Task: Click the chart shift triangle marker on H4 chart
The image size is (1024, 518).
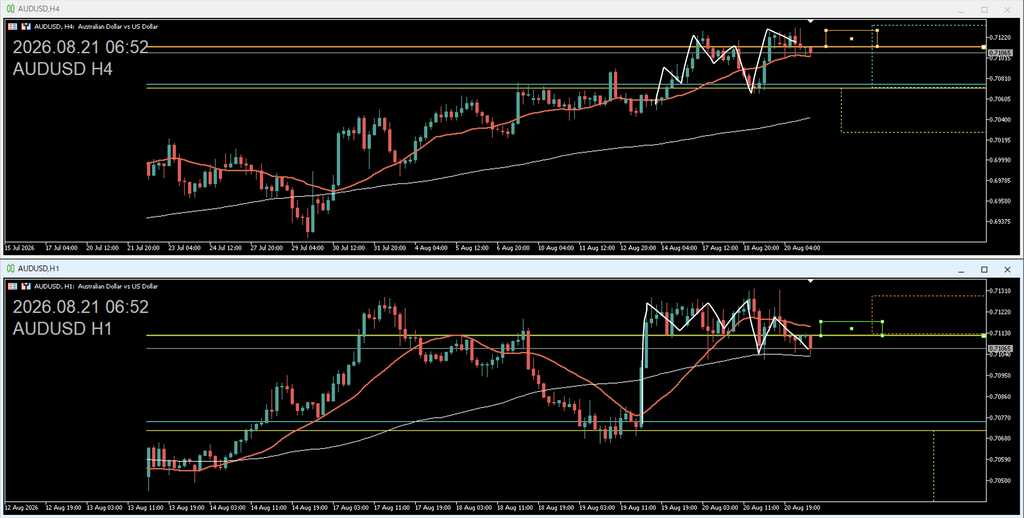Action: tap(810, 22)
